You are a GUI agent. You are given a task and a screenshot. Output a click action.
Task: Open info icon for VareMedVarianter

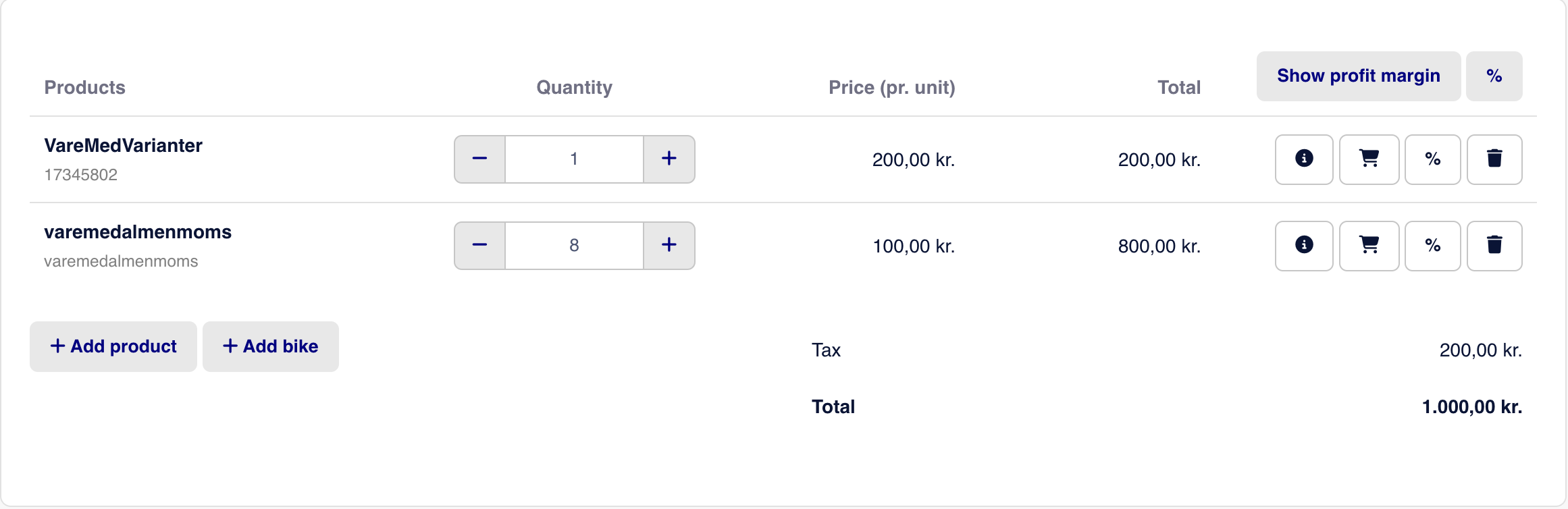tap(1304, 159)
